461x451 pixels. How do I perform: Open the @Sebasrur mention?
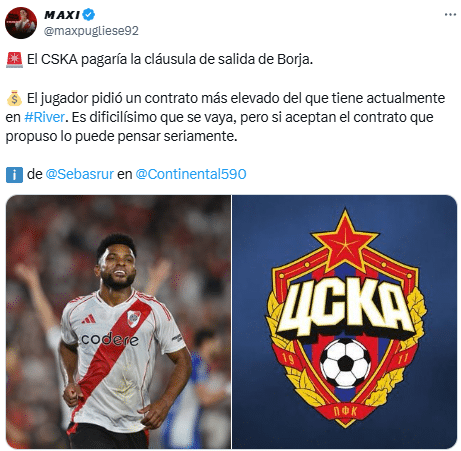(80, 174)
